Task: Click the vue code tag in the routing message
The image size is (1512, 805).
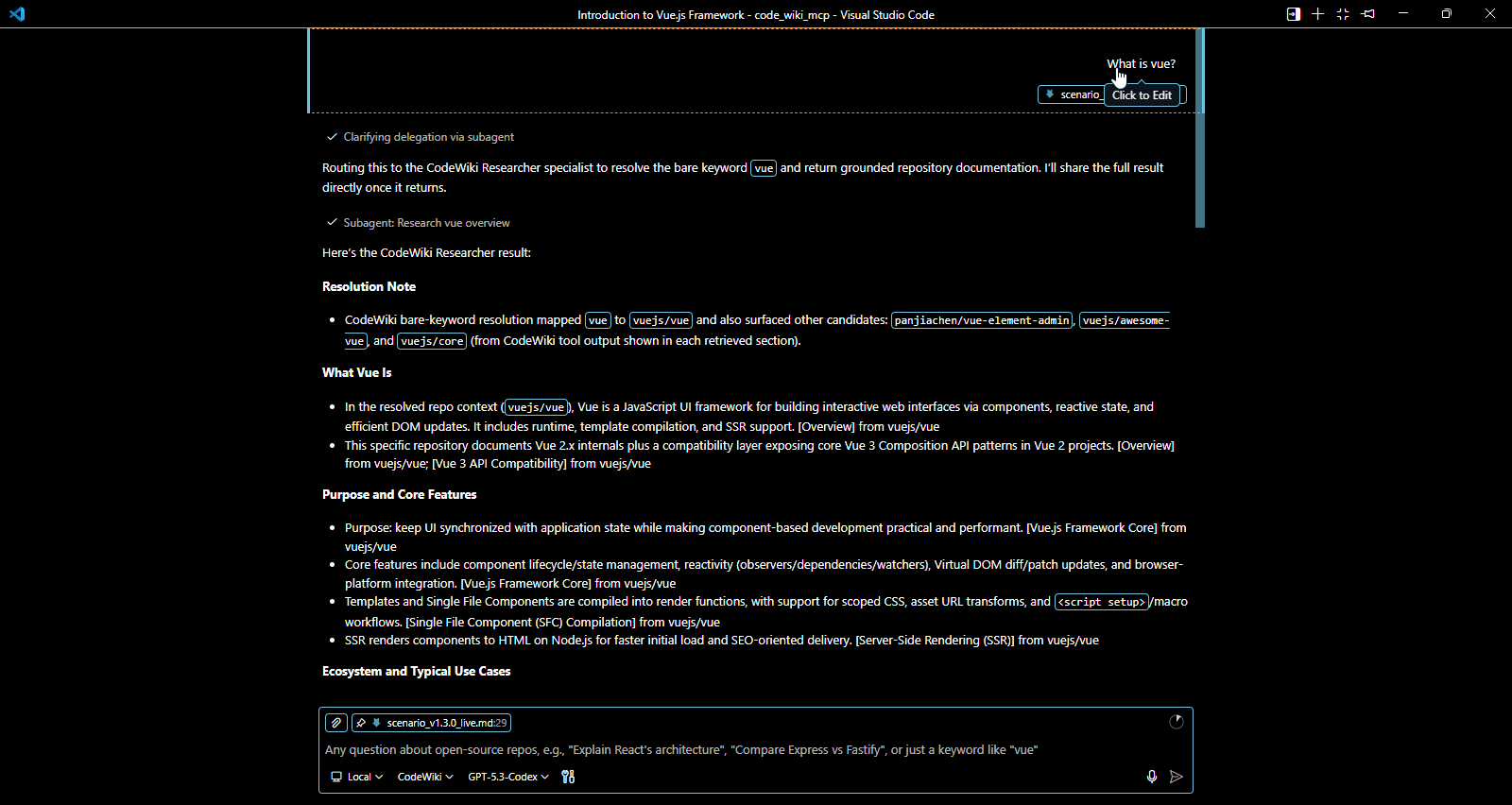Action: click(764, 168)
